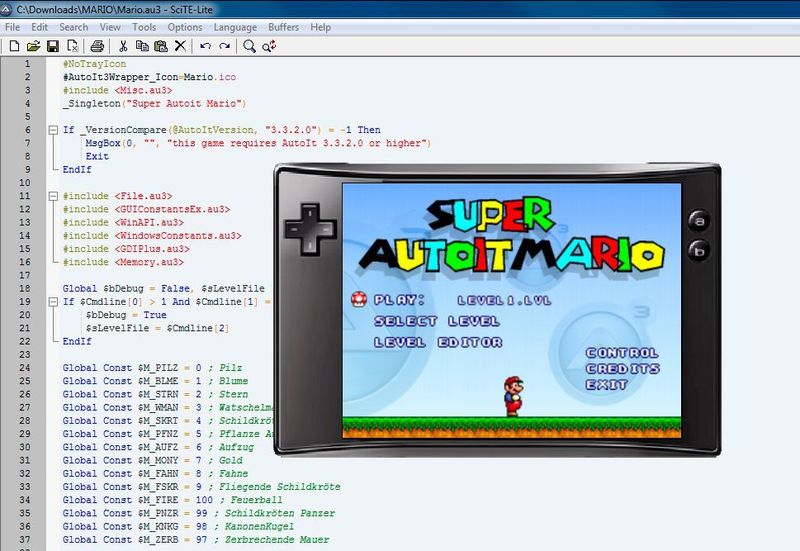Collapse the fold at line 19 If block
Screen dimensions: 800x551
53,302
